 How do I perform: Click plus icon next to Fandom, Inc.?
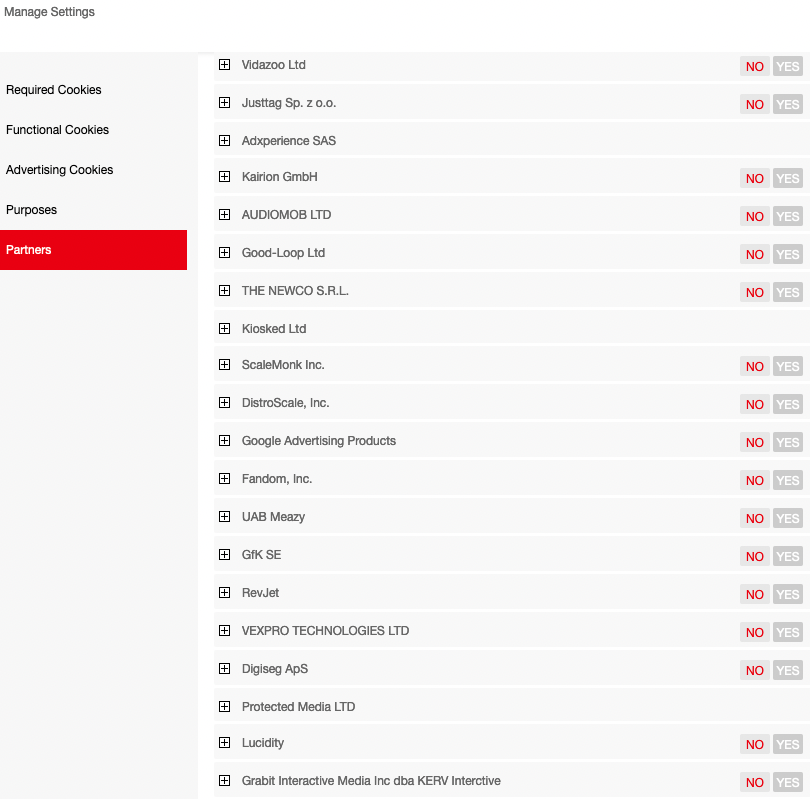click(x=224, y=479)
